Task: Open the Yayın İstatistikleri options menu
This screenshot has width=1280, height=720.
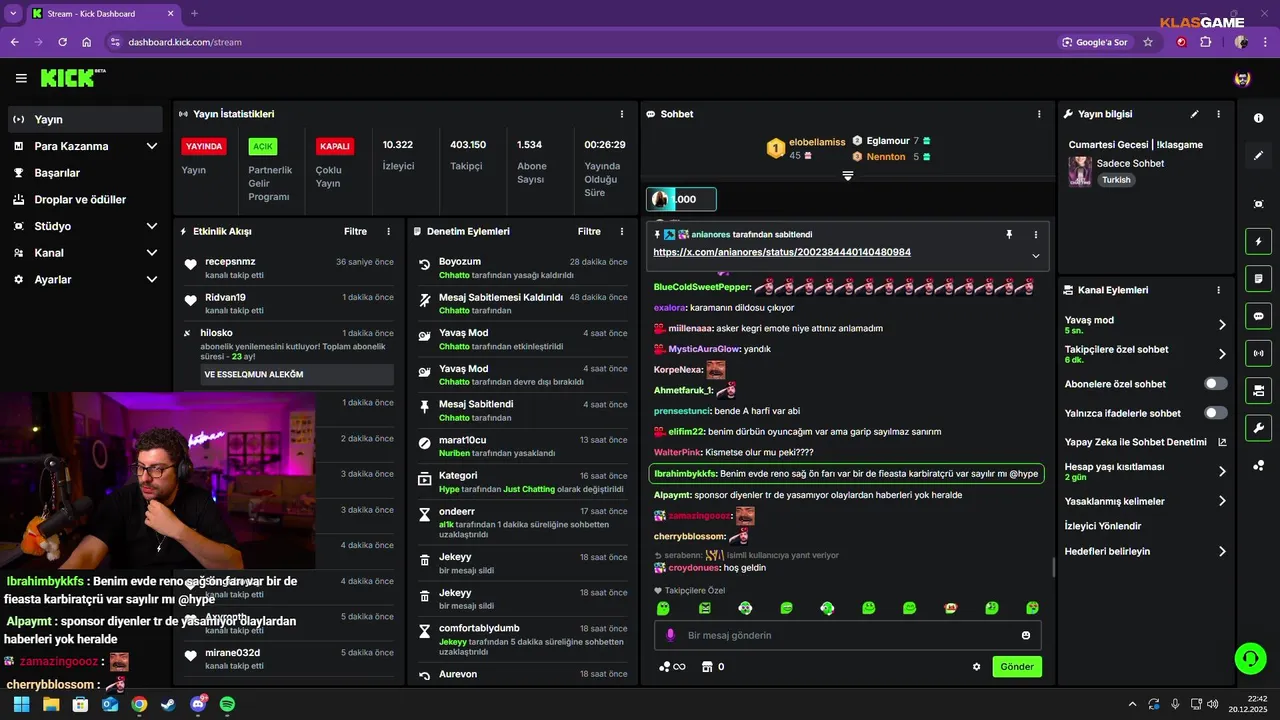Action: point(622,114)
